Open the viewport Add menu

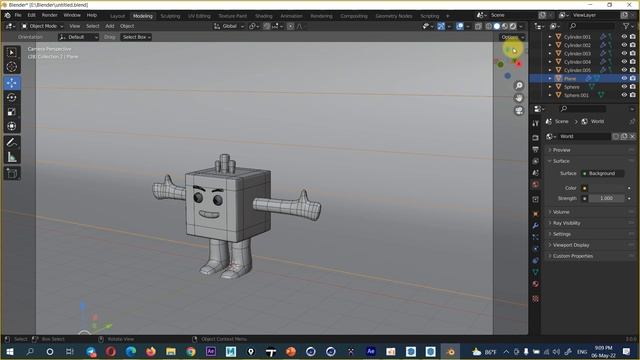pyautogui.click(x=110, y=26)
